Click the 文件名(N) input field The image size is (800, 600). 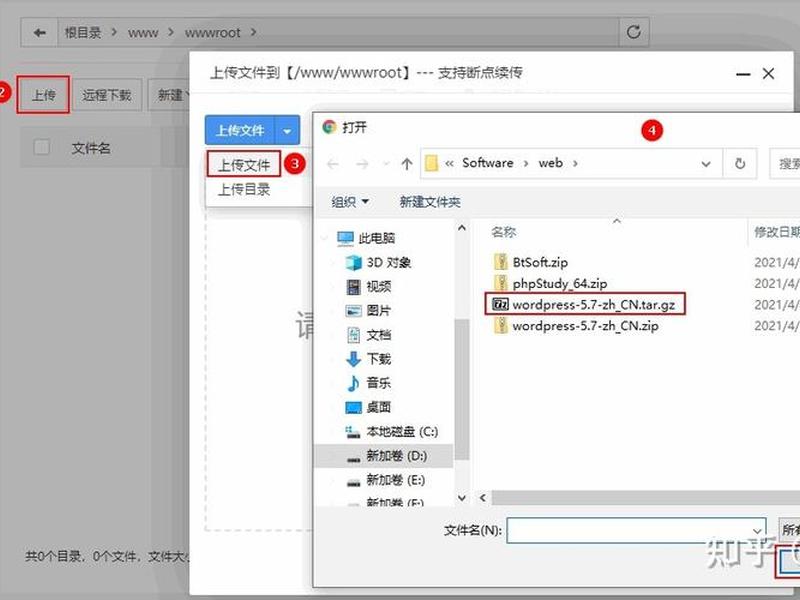636,531
